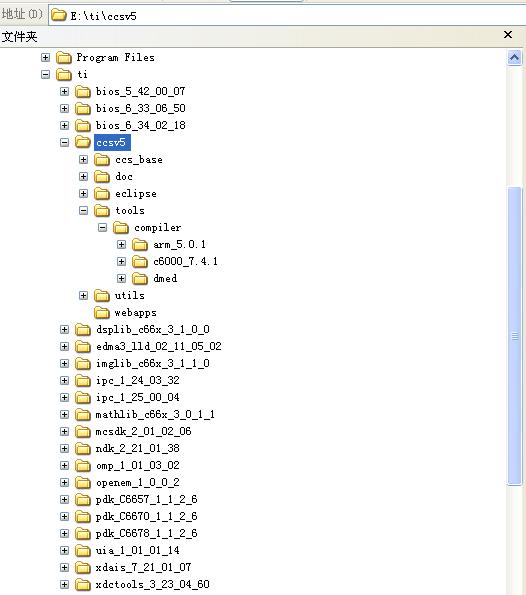Collapse the tools tree node
Image resolution: width=526 pixels, height=595 pixels.
coord(83,211)
